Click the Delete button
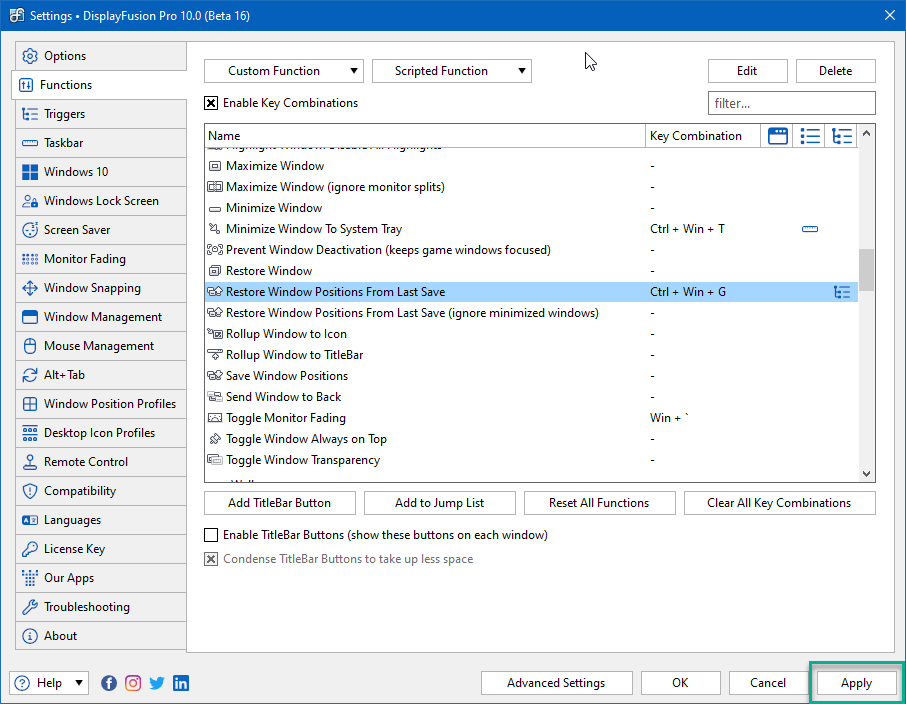Screen dimensions: 906x704 coord(836,71)
